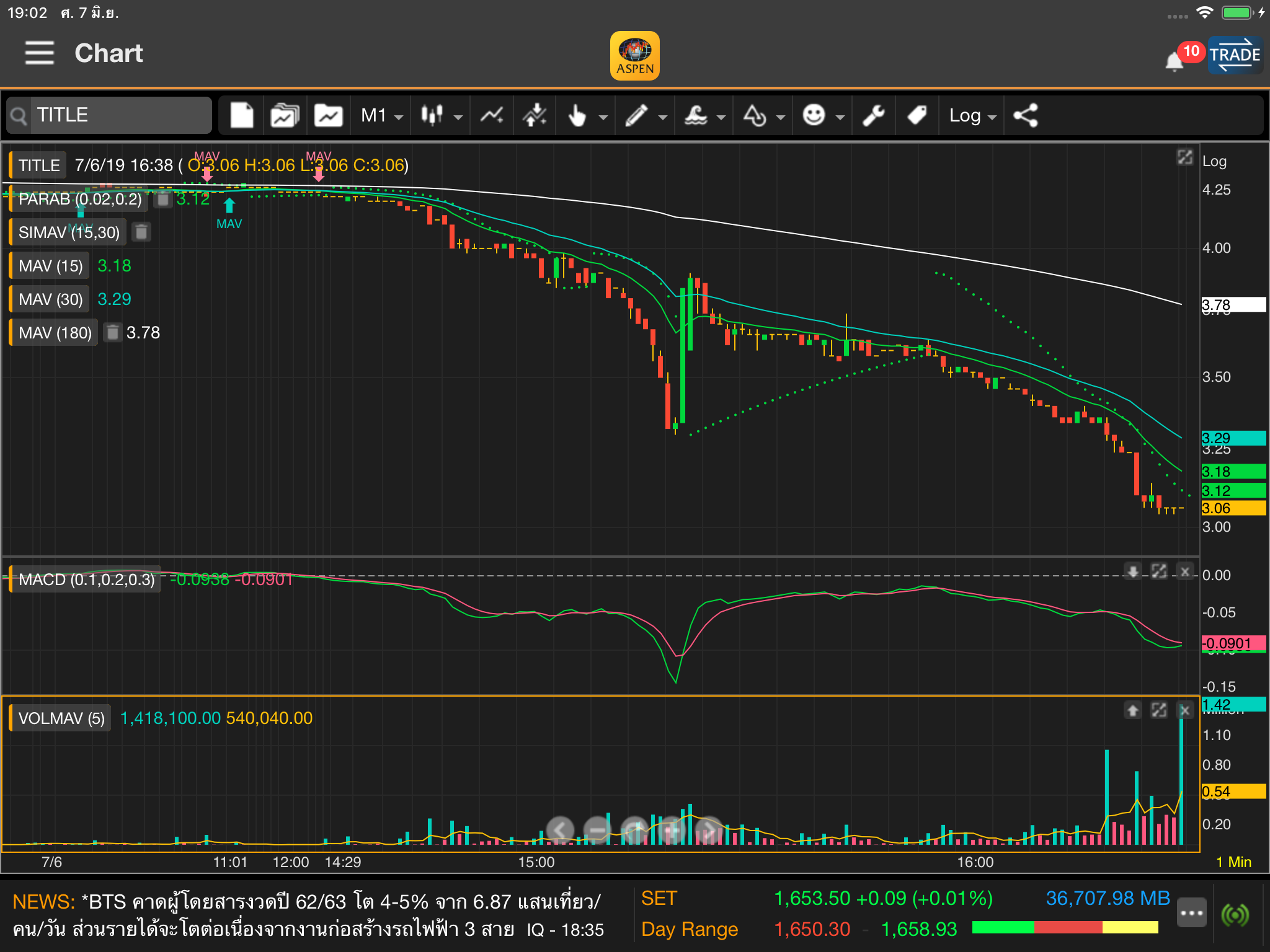Tap the 3.29 price axis marker
Screen dimensions: 1270x952
coord(1233,438)
